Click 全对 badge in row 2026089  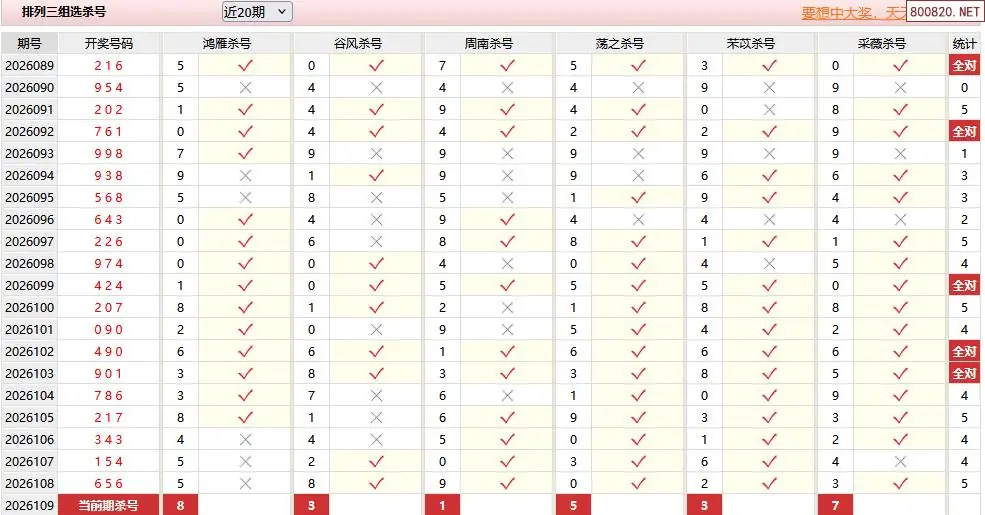tap(964, 66)
